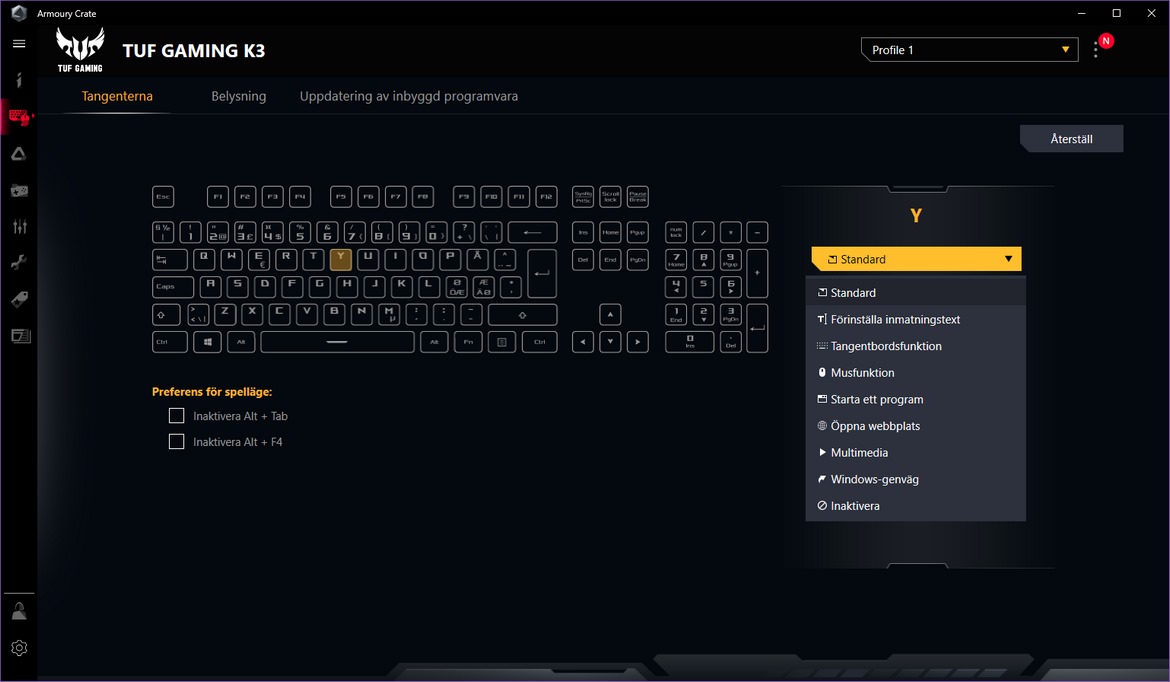Open the game library controller icon
The height and width of the screenshot is (682, 1170).
point(19,190)
